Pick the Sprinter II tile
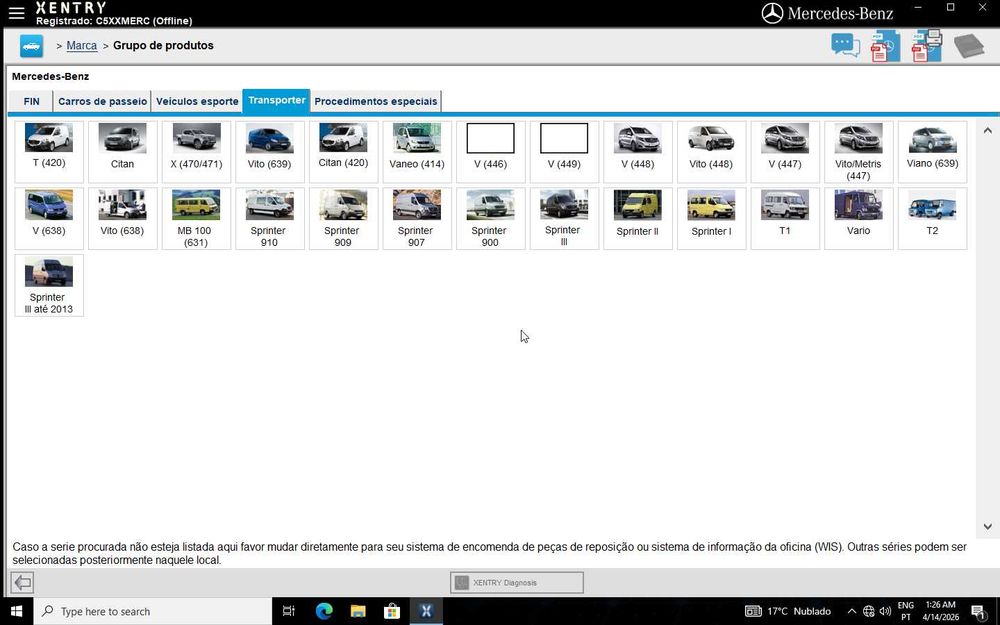 click(x=638, y=219)
